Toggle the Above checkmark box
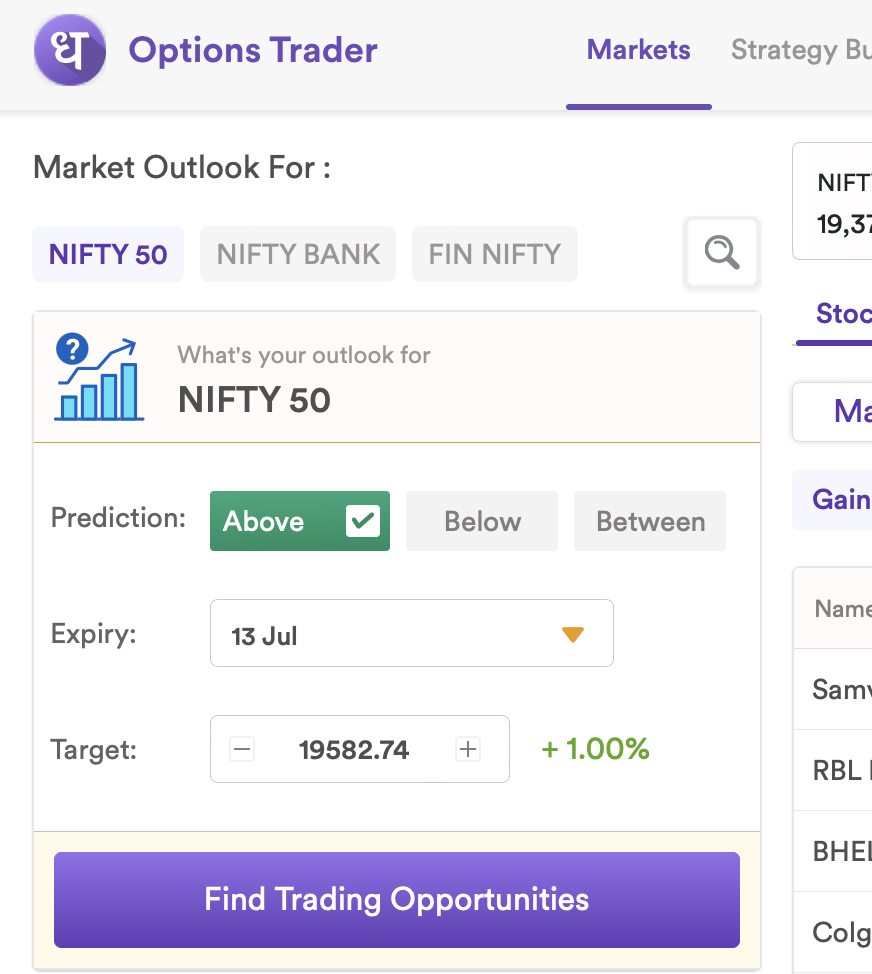This screenshot has width=872, height=974. pyautogui.click(x=363, y=521)
